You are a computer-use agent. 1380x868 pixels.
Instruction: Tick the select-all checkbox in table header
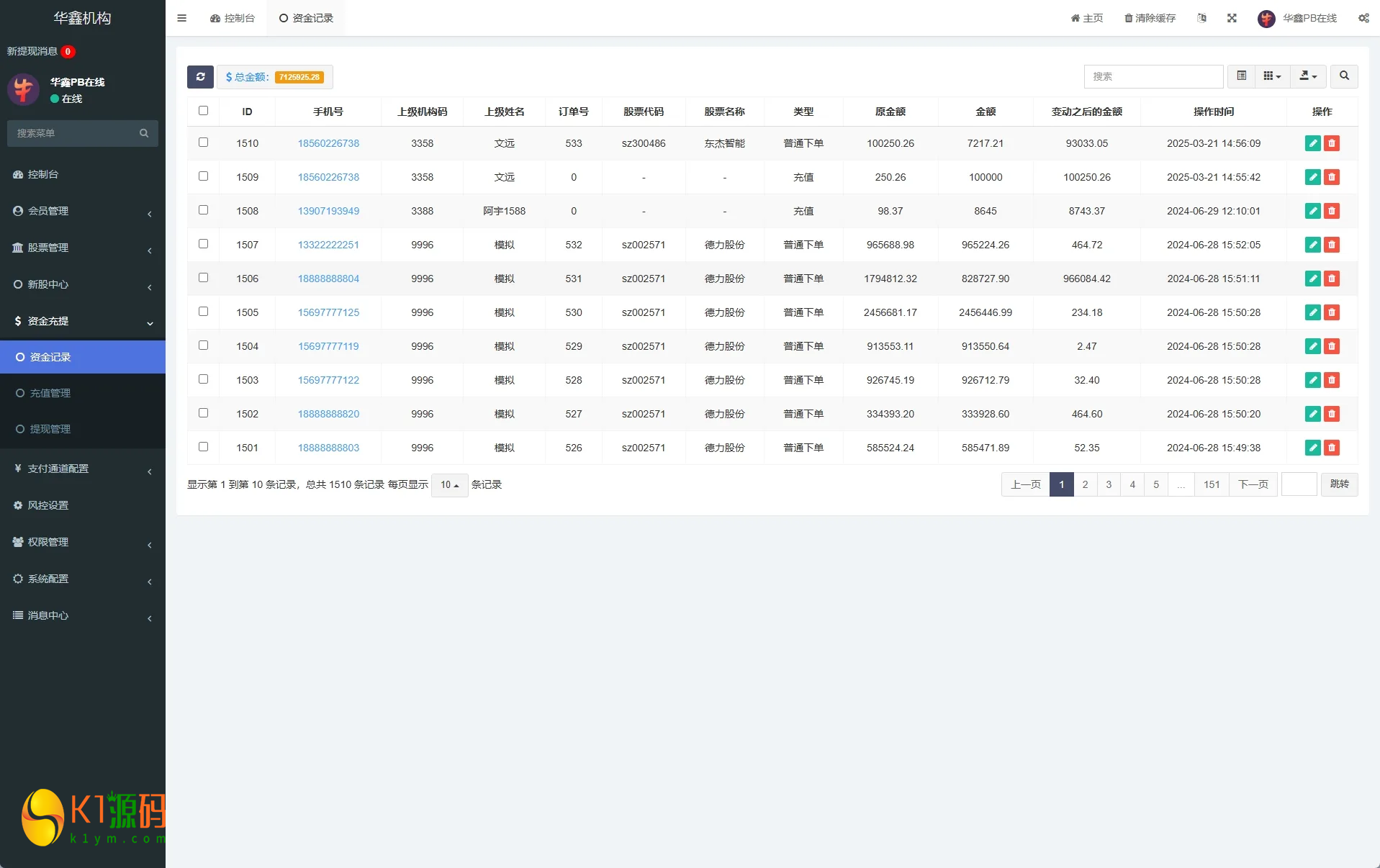pos(203,111)
